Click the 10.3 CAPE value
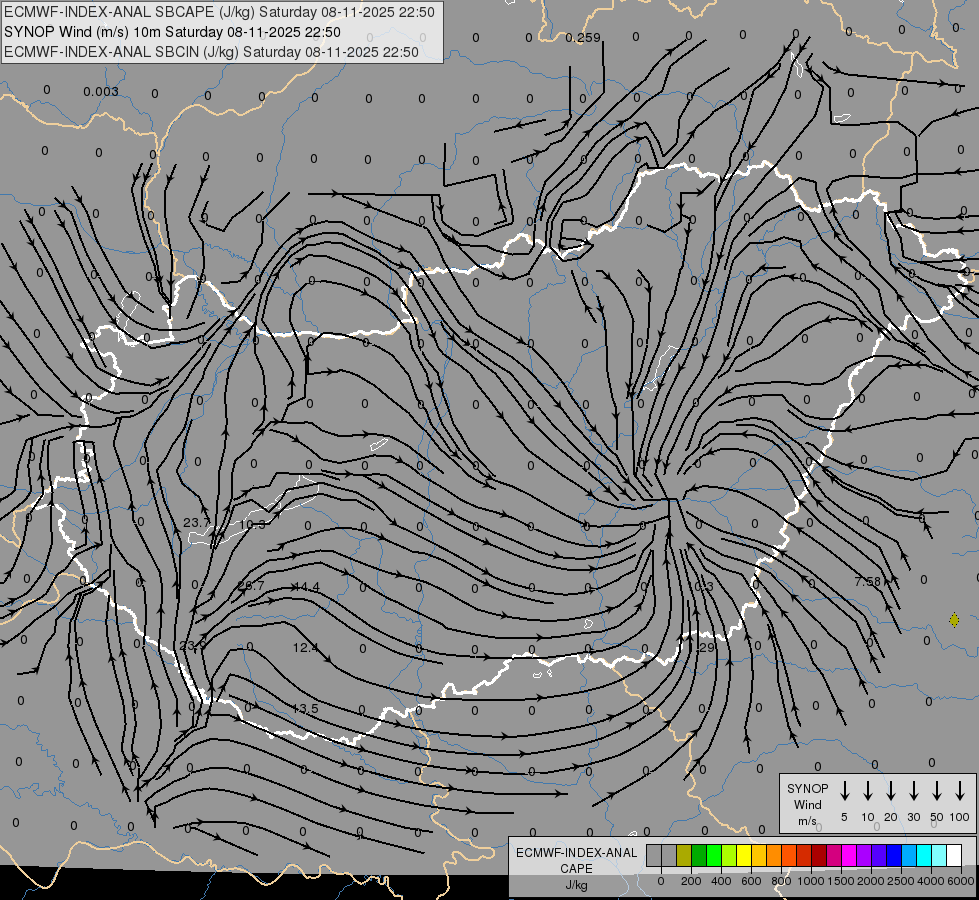This screenshot has width=979, height=900. click(252, 524)
